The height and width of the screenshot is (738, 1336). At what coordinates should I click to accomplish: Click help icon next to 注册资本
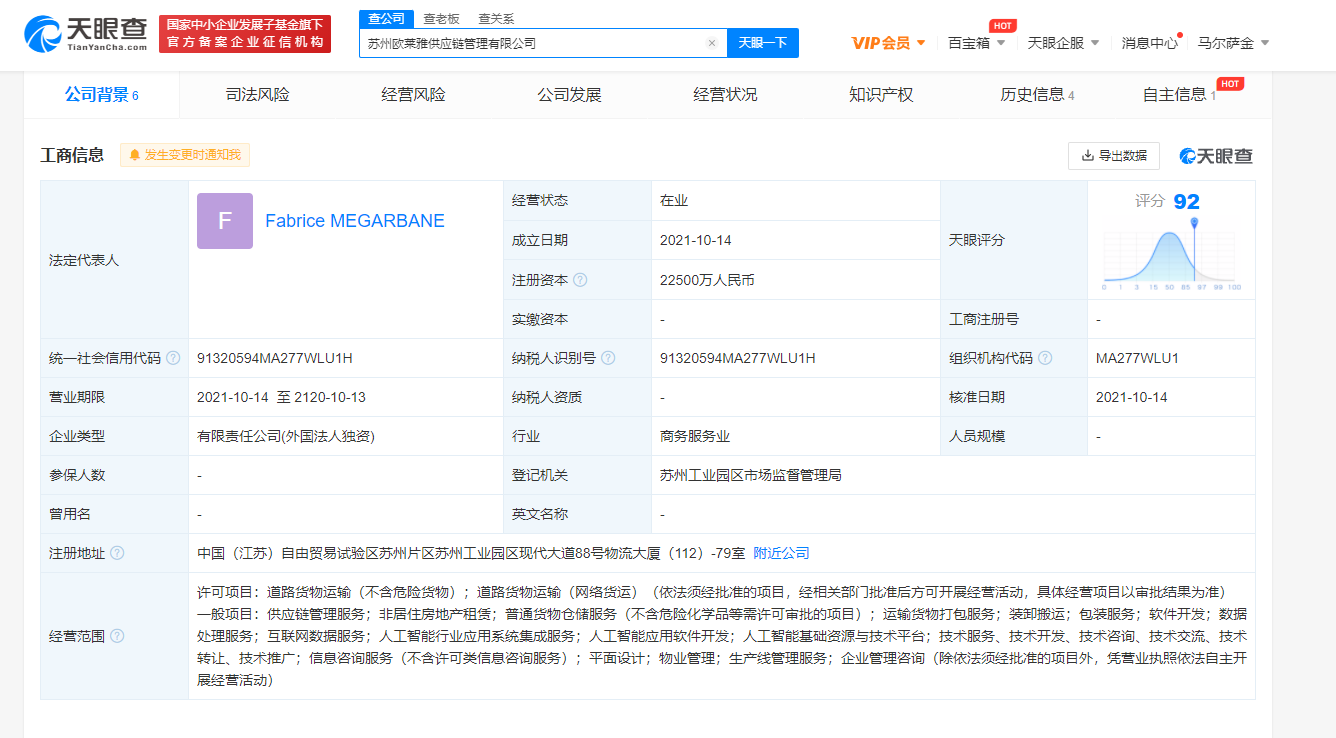coord(580,280)
